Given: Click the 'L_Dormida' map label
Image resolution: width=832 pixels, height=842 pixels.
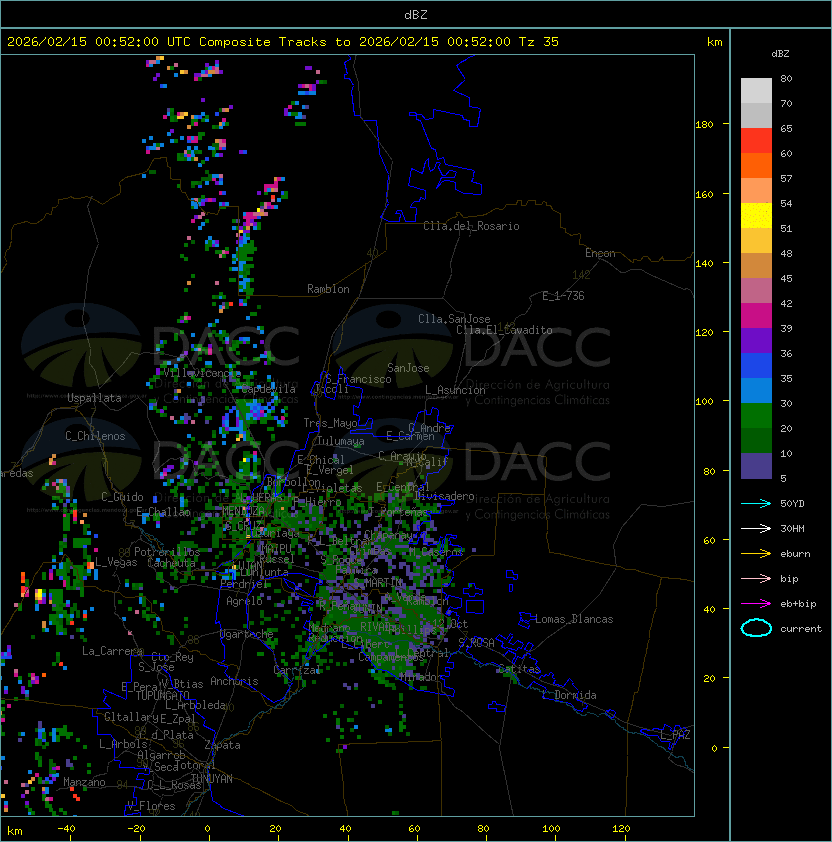Looking at the screenshot, I should tap(569, 695).
